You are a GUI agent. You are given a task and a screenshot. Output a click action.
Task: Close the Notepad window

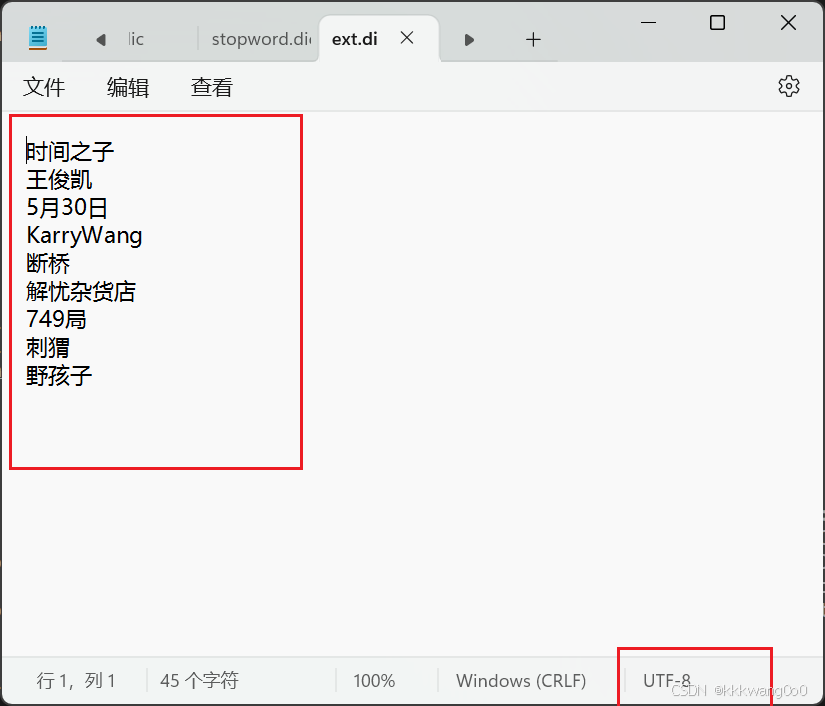tap(788, 23)
